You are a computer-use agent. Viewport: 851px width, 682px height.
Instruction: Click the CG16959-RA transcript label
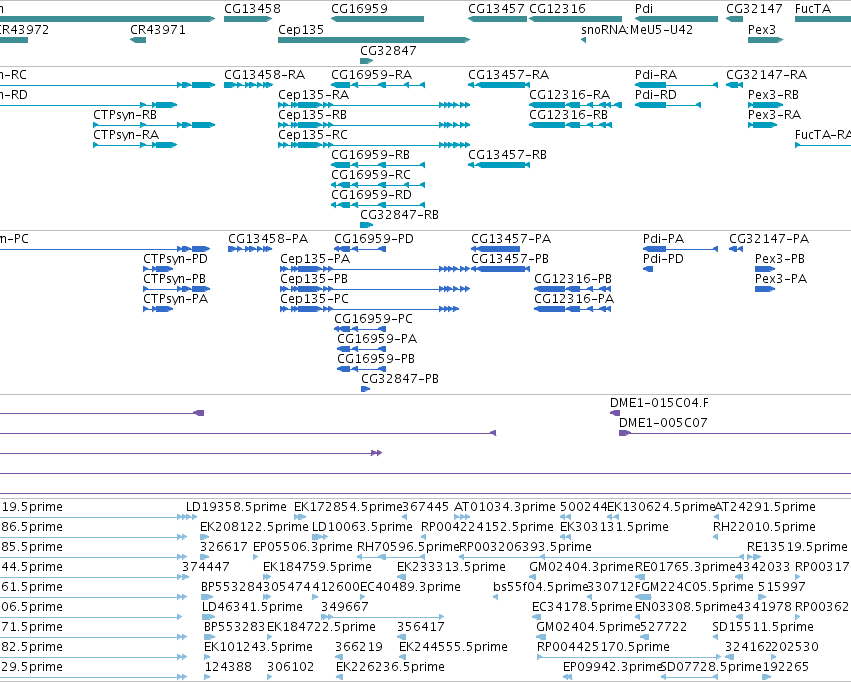coord(371,74)
